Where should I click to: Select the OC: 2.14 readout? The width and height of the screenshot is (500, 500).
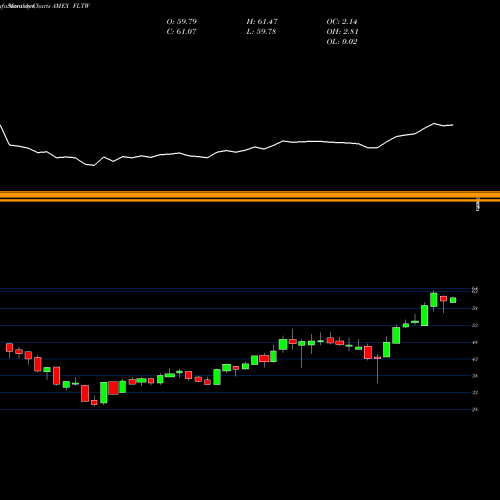click(x=342, y=22)
